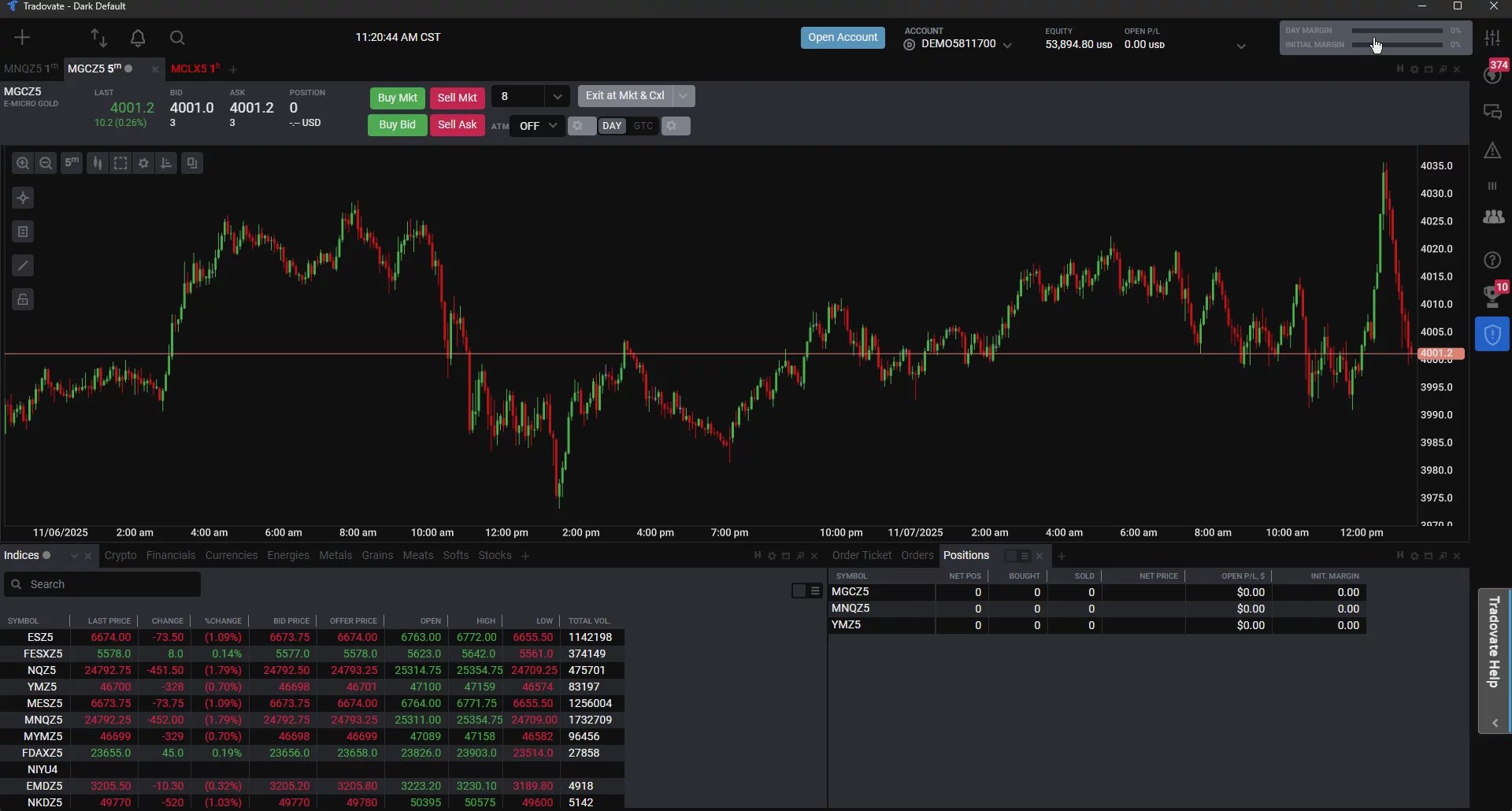1512x811 pixels.
Task: Zoom in on the chart
Action: coord(23,163)
